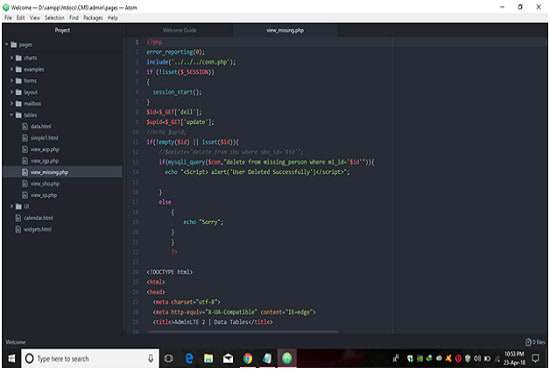Click the charts folder icon

pos(19,58)
